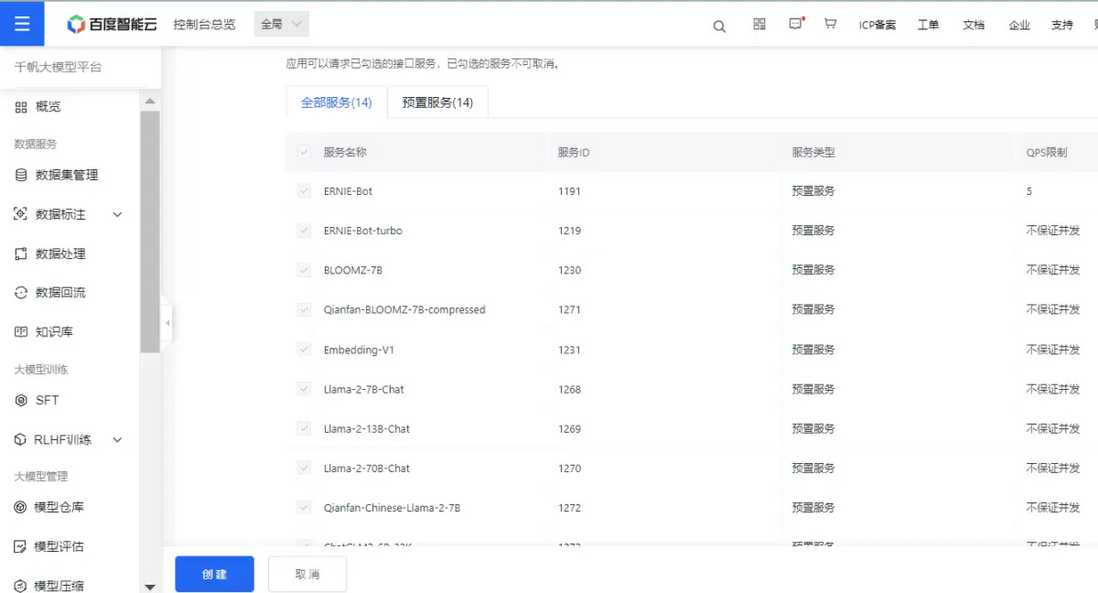Image resolution: width=1098 pixels, height=593 pixels.
Task: Click the Llama-2-70B-Chat service name
Action: 366,468
